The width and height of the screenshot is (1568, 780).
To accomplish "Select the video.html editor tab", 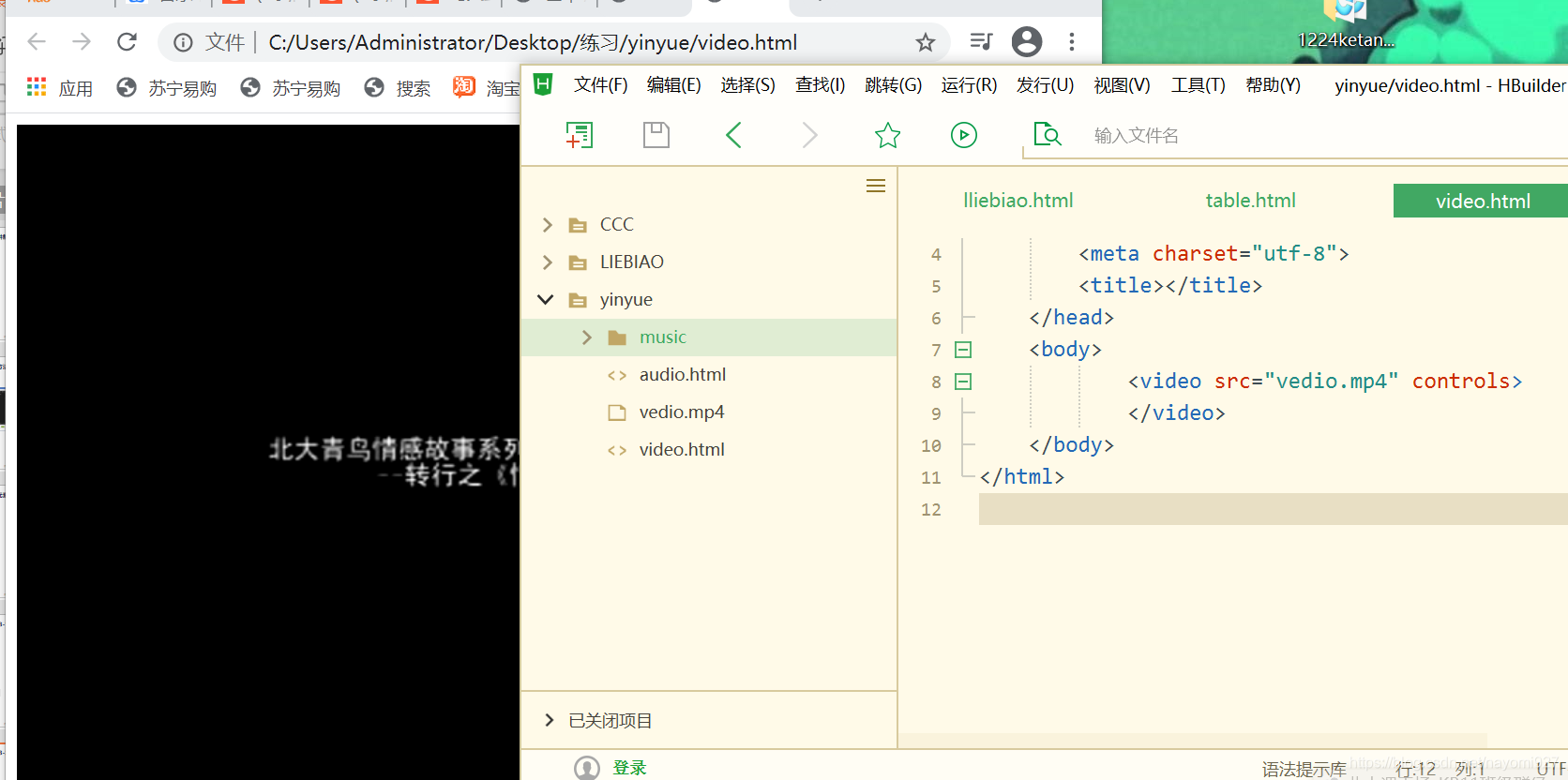I will coord(1482,201).
